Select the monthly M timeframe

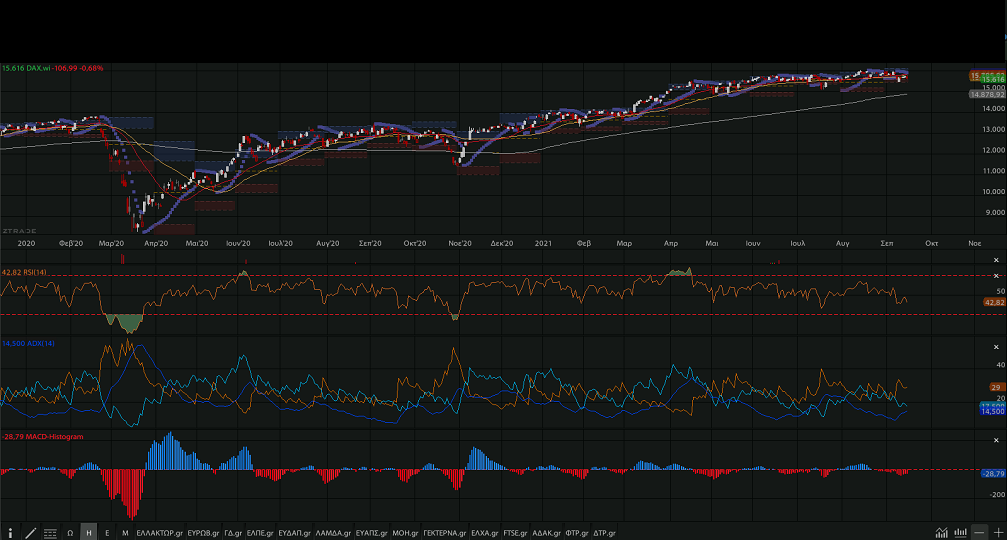(x=125, y=533)
